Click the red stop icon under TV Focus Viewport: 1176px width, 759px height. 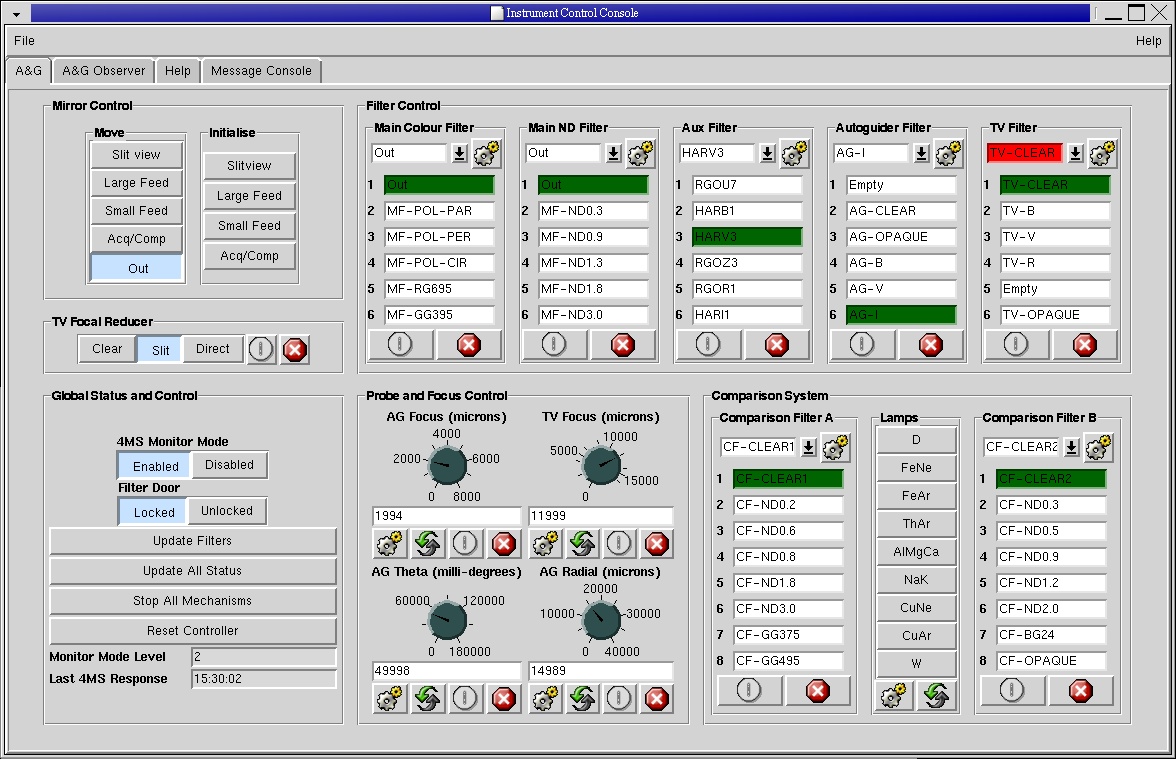click(657, 544)
